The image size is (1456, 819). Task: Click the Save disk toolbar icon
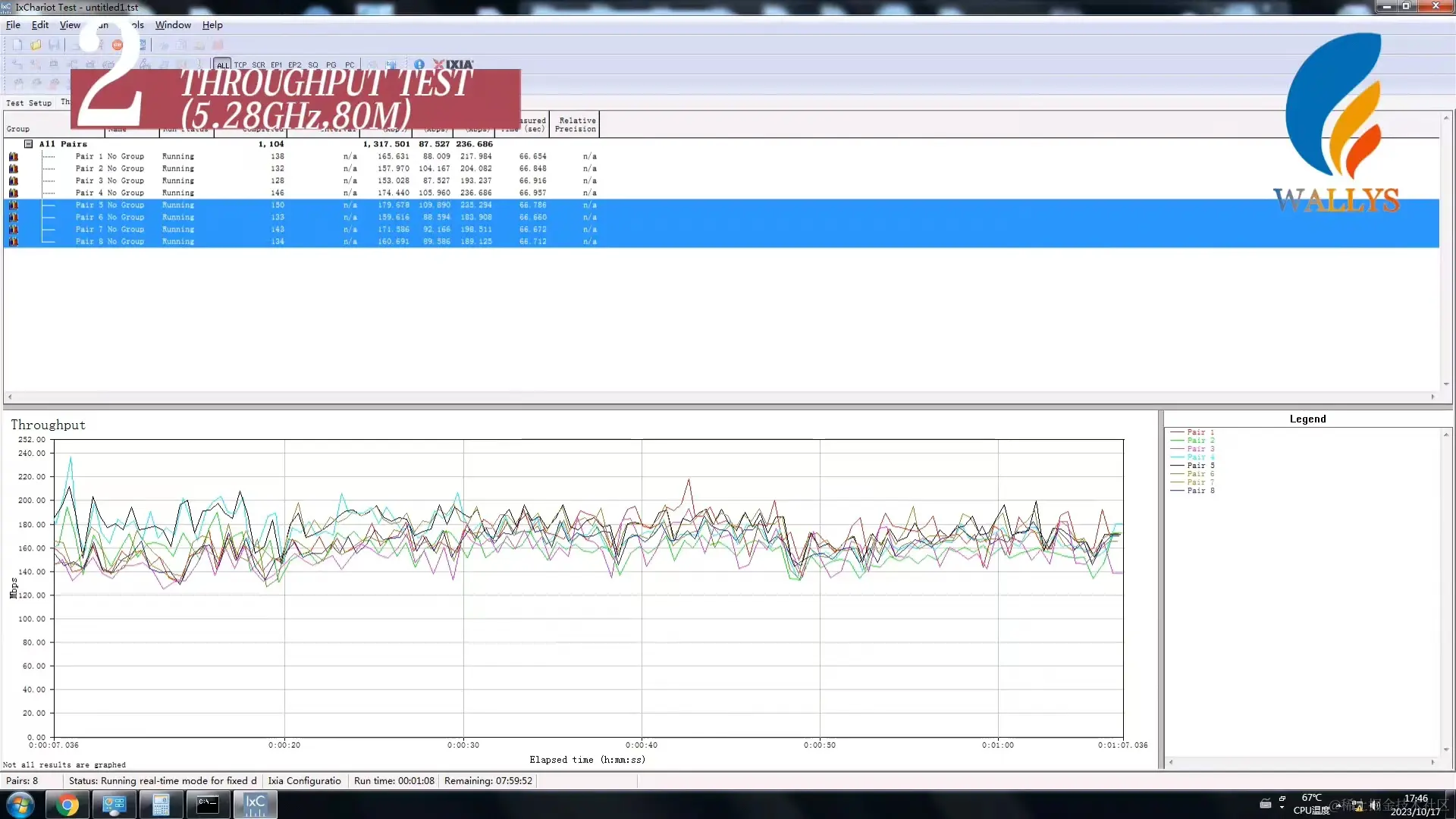54,45
